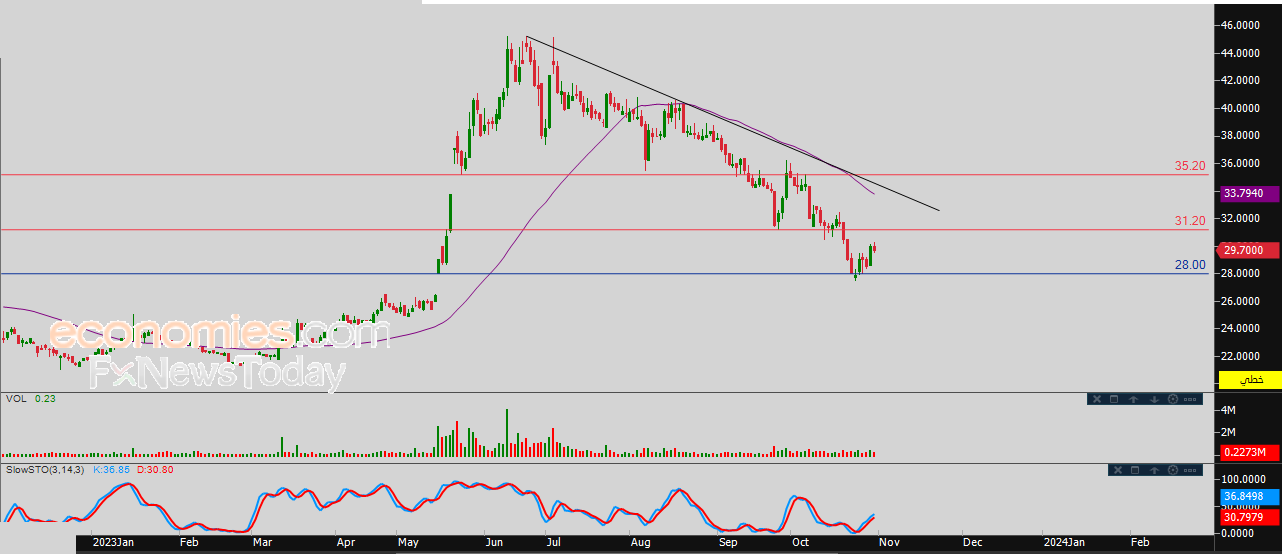
Task: Click the Jun date axis label
Action: [x=493, y=541]
